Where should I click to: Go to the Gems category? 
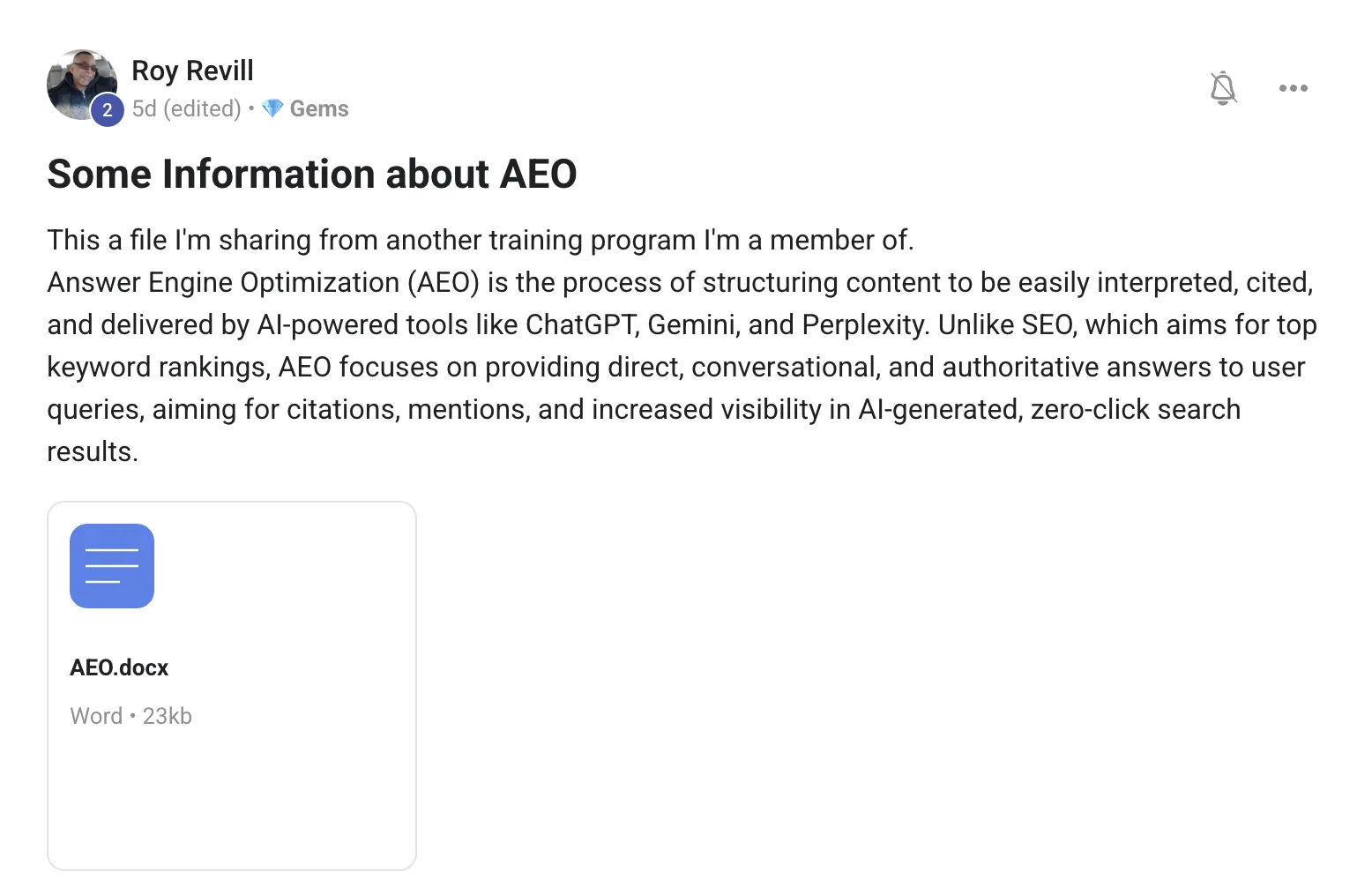(319, 108)
